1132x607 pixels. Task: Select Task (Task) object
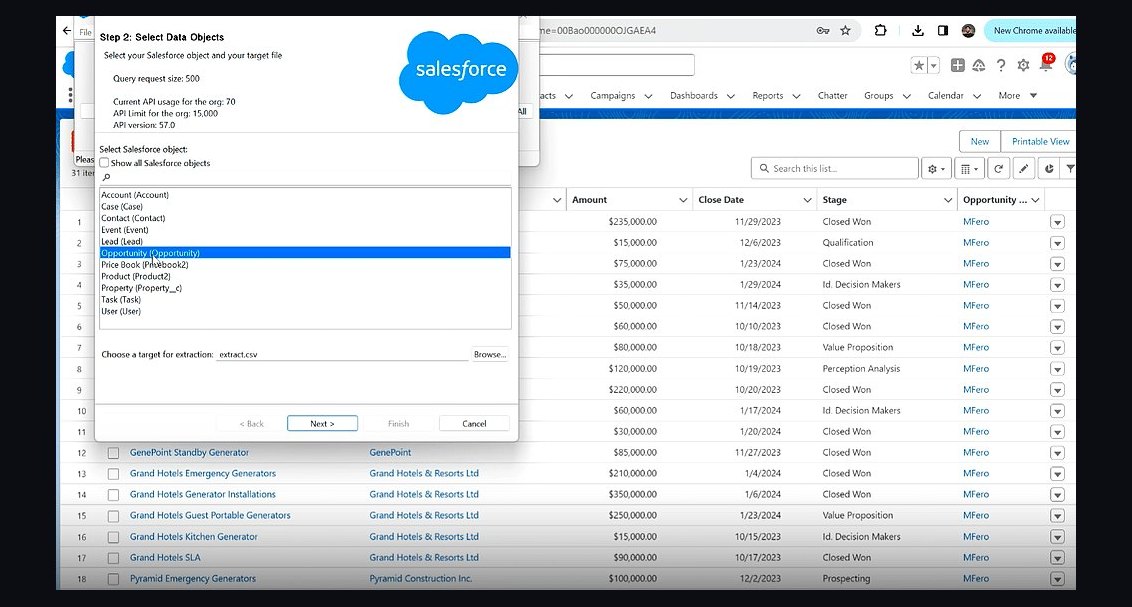click(x=121, y=300)
